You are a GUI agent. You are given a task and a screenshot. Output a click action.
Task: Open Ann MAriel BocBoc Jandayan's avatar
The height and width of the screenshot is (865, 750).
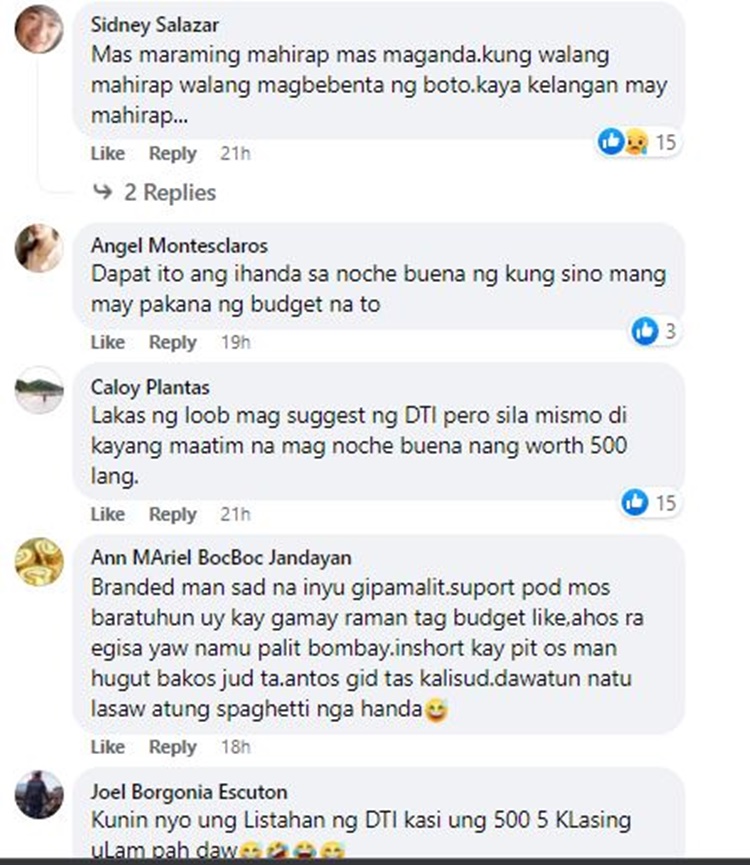pos(39,561)
